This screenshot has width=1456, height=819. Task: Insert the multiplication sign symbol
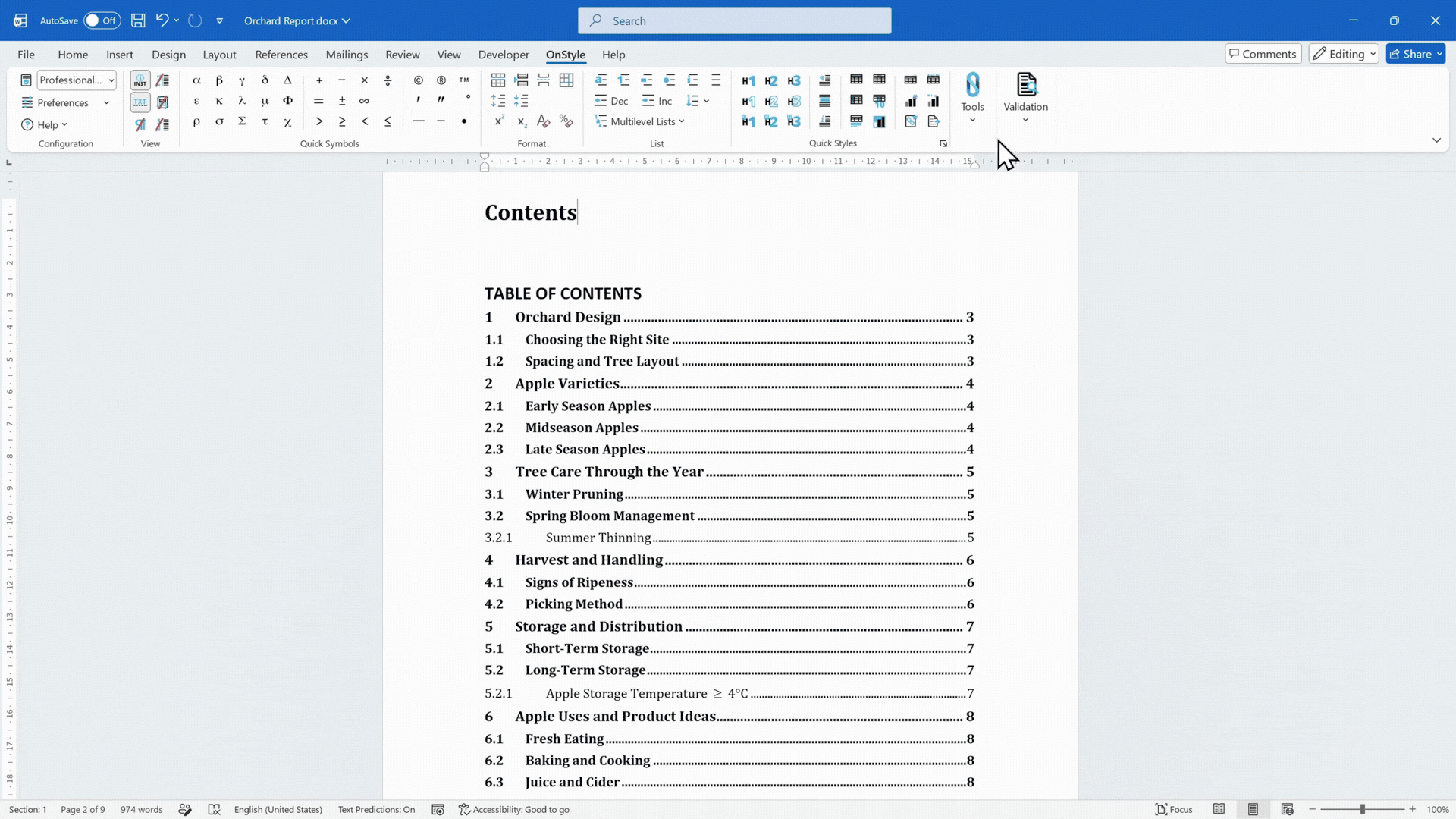click(x=365, y=80)
